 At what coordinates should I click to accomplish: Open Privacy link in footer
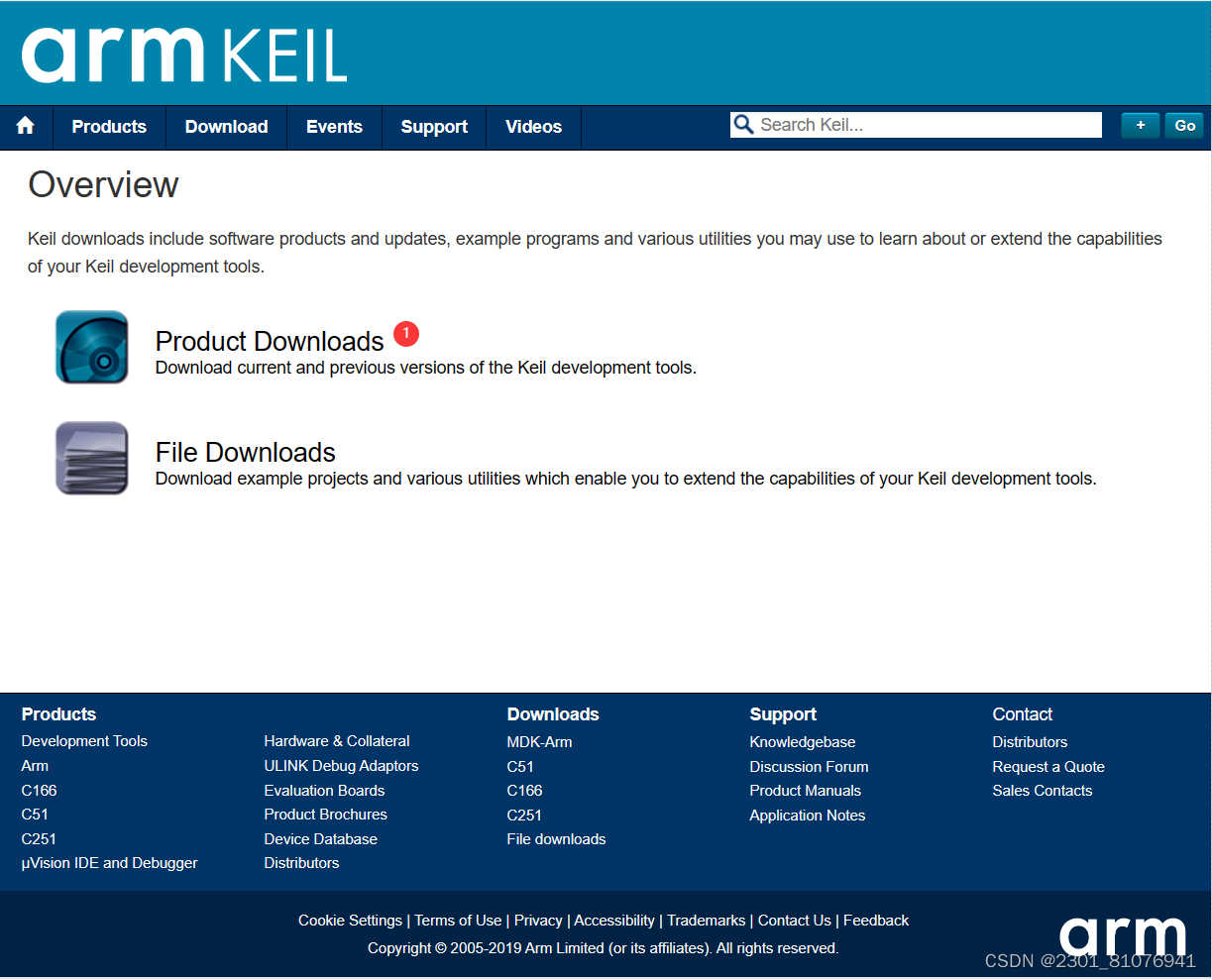538,921
